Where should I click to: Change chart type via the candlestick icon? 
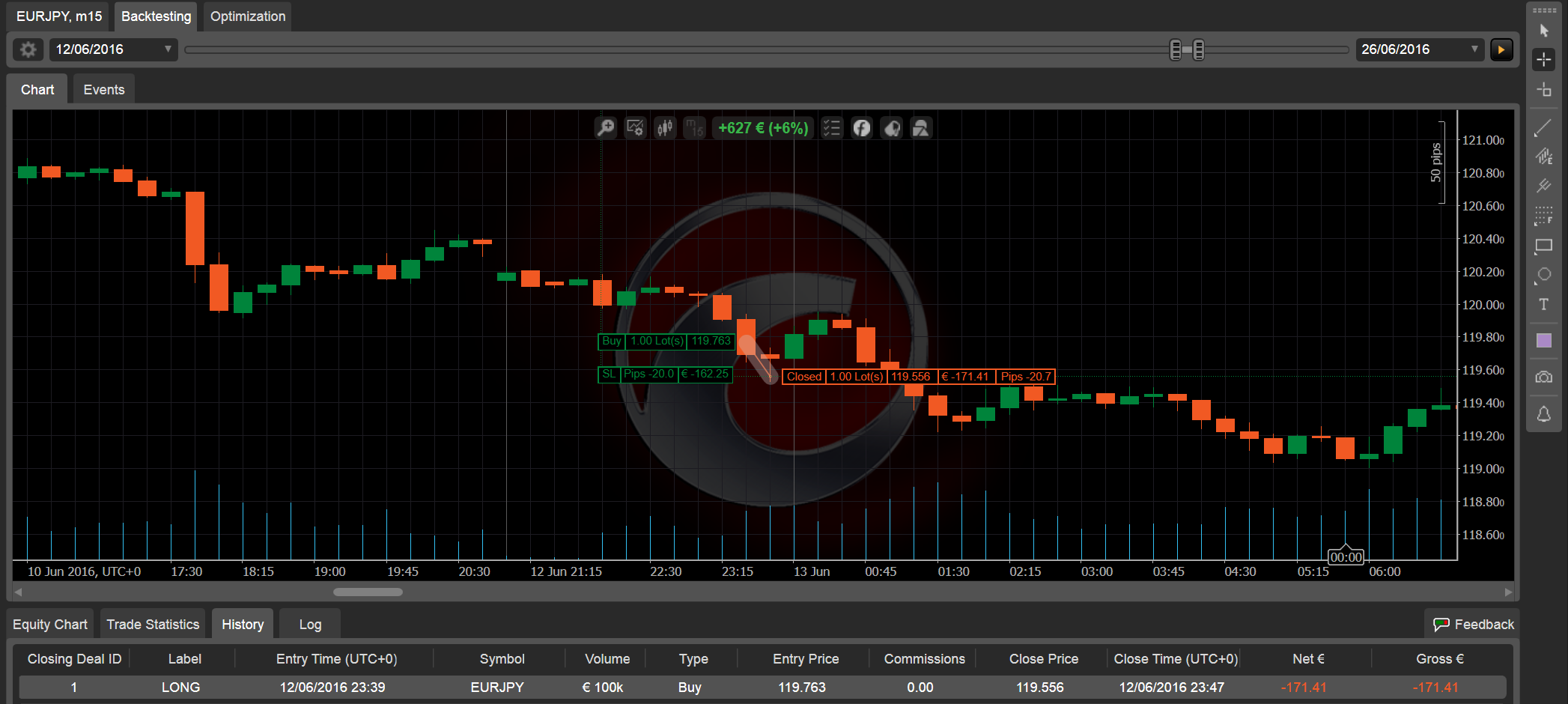[665, 128]
